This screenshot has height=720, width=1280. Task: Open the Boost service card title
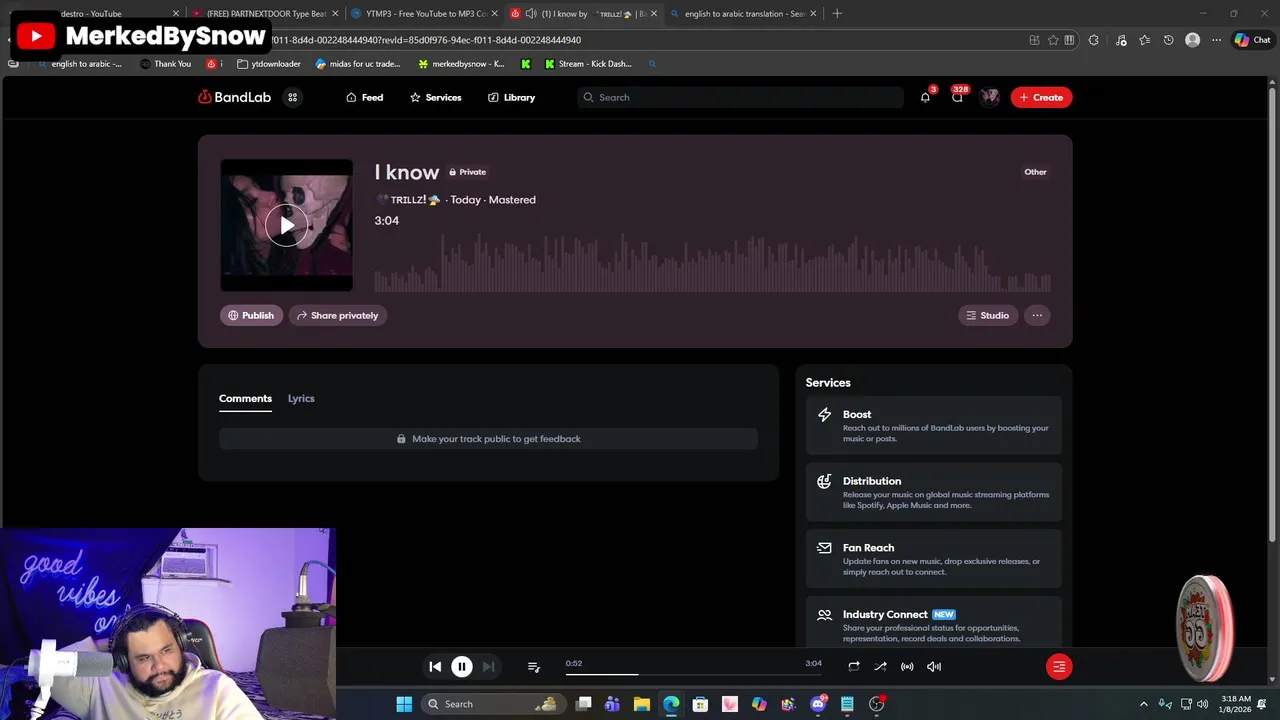pos(857,414)
